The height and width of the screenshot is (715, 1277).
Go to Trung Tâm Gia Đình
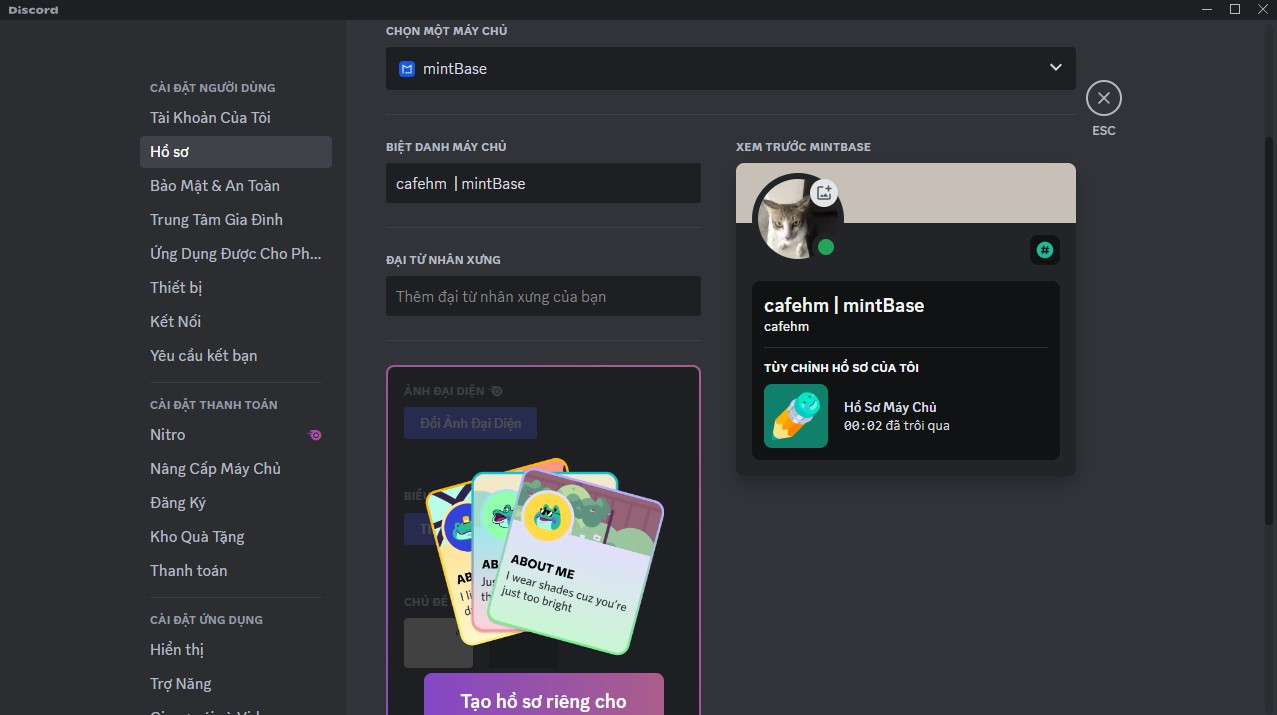pos(236,220)
